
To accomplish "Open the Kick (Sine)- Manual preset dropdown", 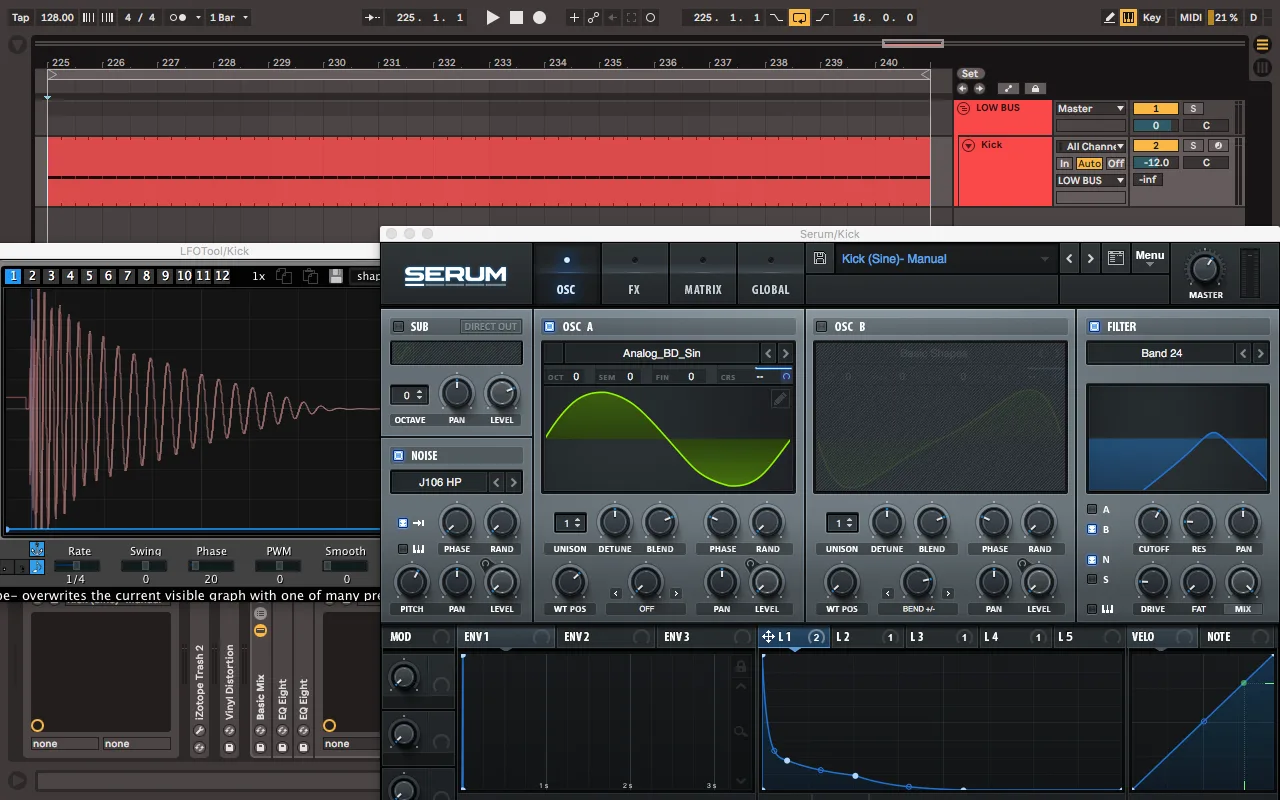I will point(945,259).
